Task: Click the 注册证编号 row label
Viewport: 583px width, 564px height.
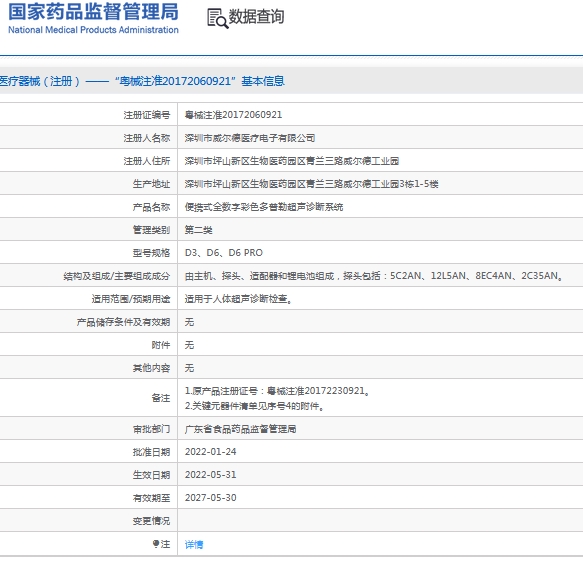Action: (147, 115)
